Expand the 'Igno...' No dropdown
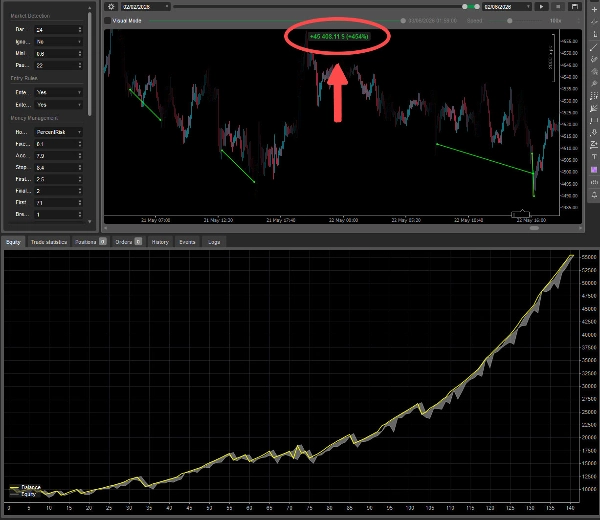The image size is (600, 520). 59,42
